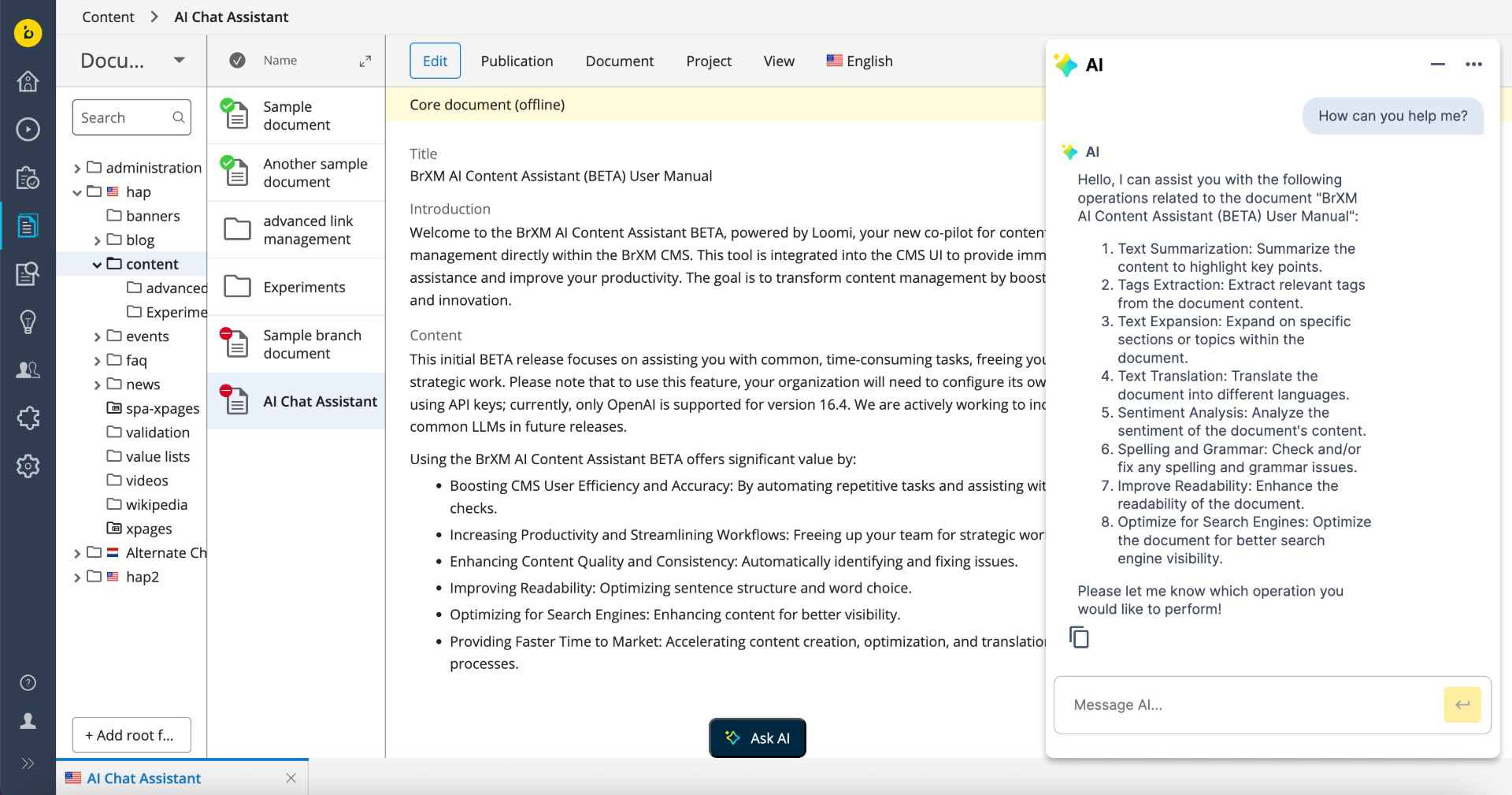Open the Content documents icon in sidebar
Screen dimensions: 1512x795
(28, 226)
